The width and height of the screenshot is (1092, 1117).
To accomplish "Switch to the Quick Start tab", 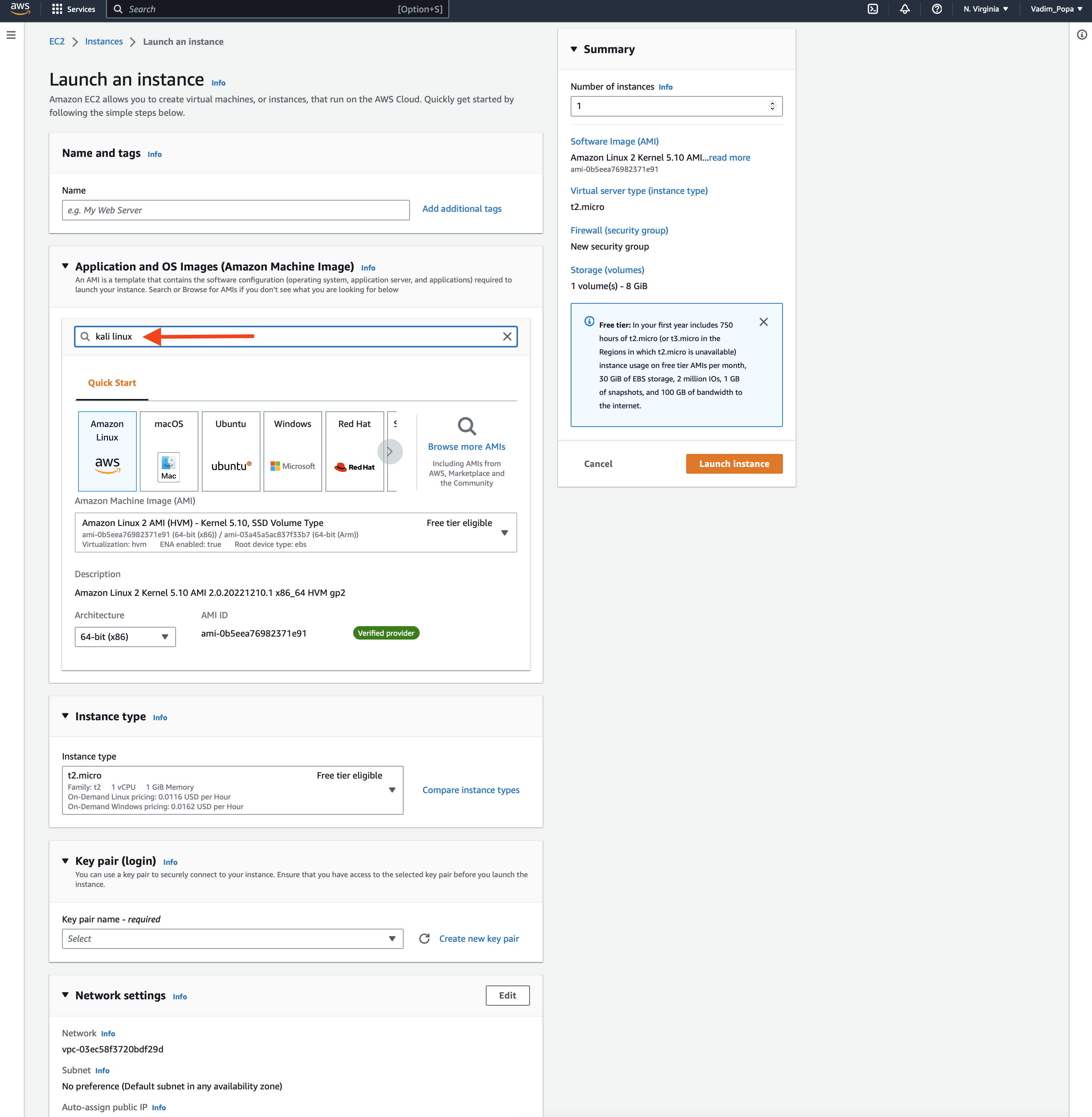I will tap(112, 383).
